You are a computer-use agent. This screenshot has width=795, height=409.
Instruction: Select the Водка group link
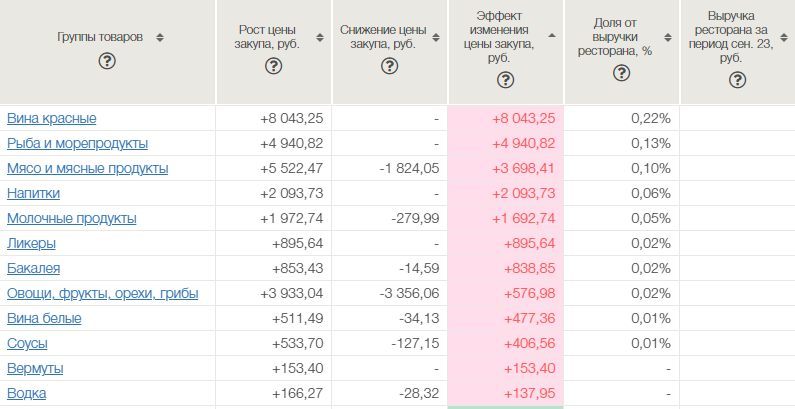[27, 393]
